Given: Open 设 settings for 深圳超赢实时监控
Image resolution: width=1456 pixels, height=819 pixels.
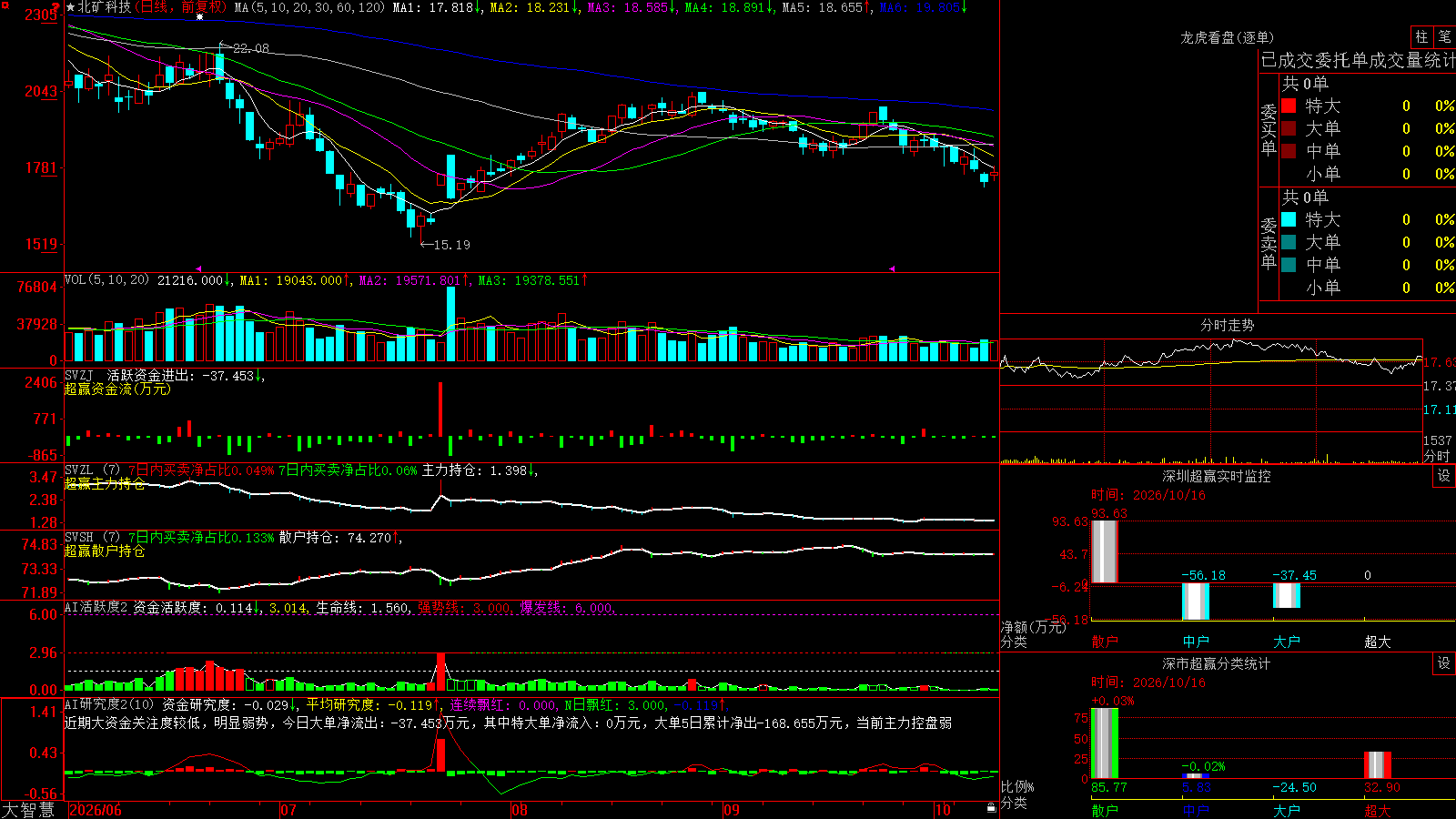Looking at the screenshot, I should tap(1444, 476).
